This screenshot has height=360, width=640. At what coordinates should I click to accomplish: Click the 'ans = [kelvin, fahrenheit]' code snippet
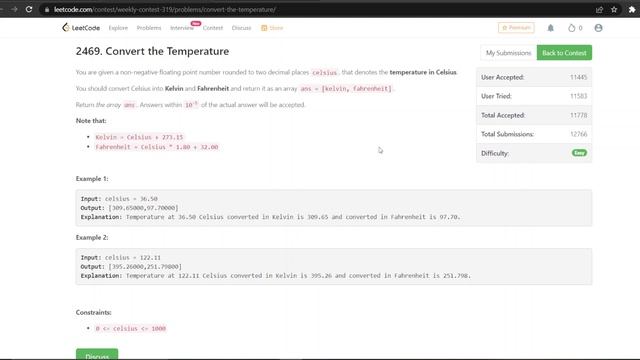[346, 89]
